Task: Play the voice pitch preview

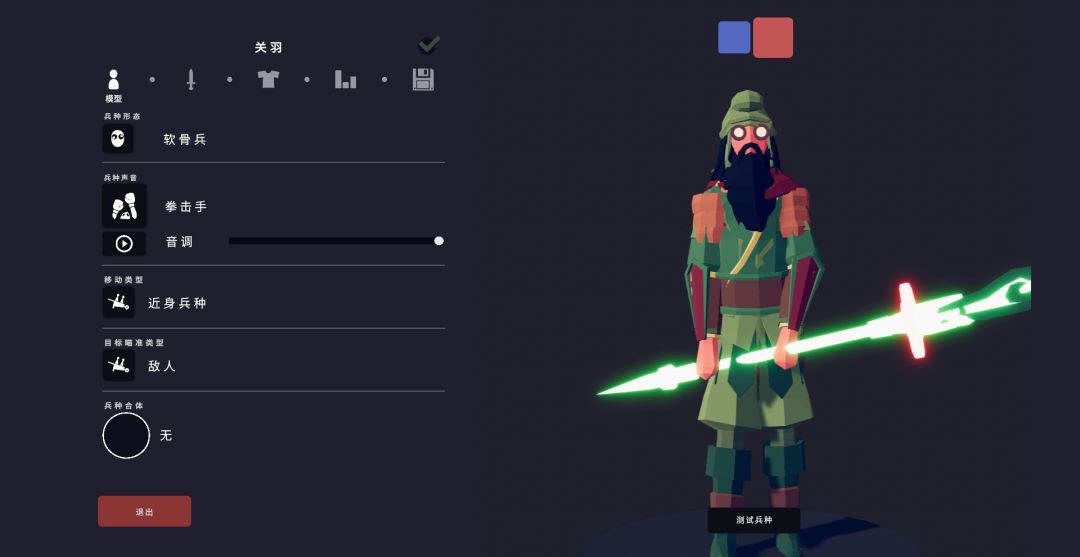Action: 124,243
